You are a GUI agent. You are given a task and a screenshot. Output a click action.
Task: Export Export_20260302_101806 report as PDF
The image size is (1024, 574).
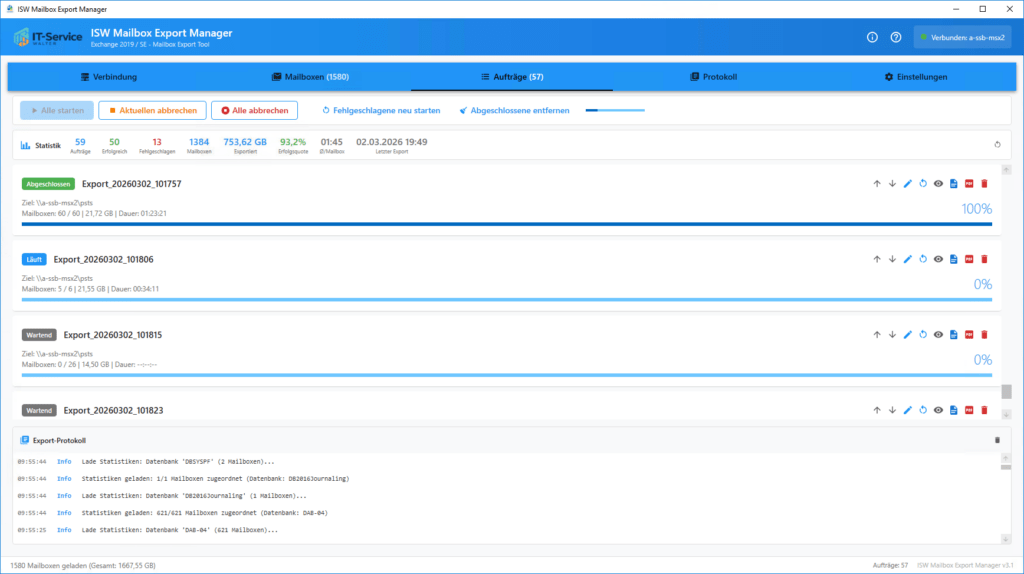click(x=969, y=259)
